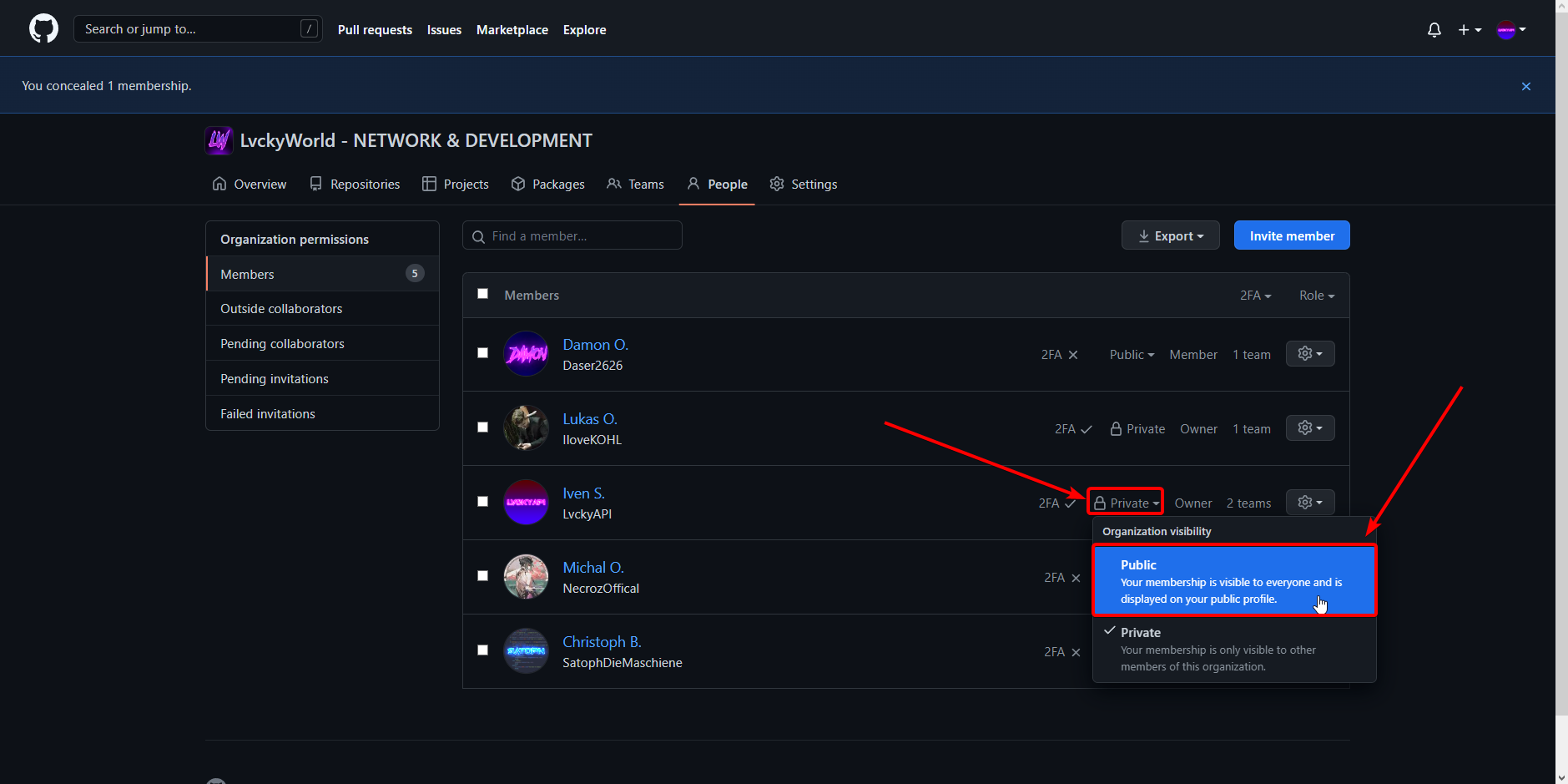Open gear settings for Damon O.
The image size is (1568, 784).
(1309, 354)
